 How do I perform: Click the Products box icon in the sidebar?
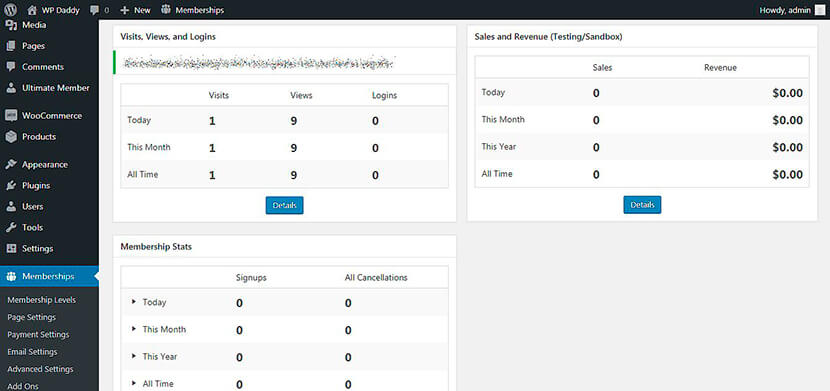click(11, 137)
